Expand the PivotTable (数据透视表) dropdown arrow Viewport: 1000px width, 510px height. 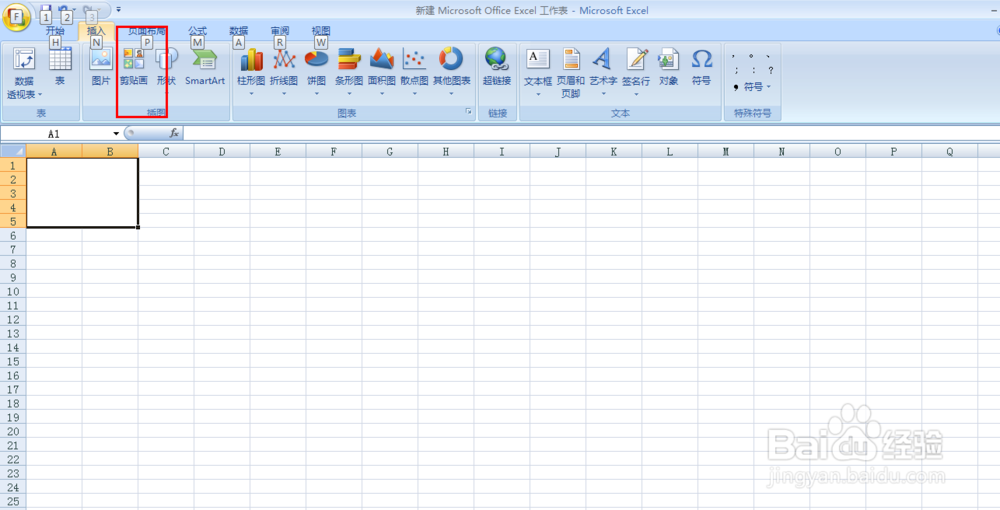point(40,94)
